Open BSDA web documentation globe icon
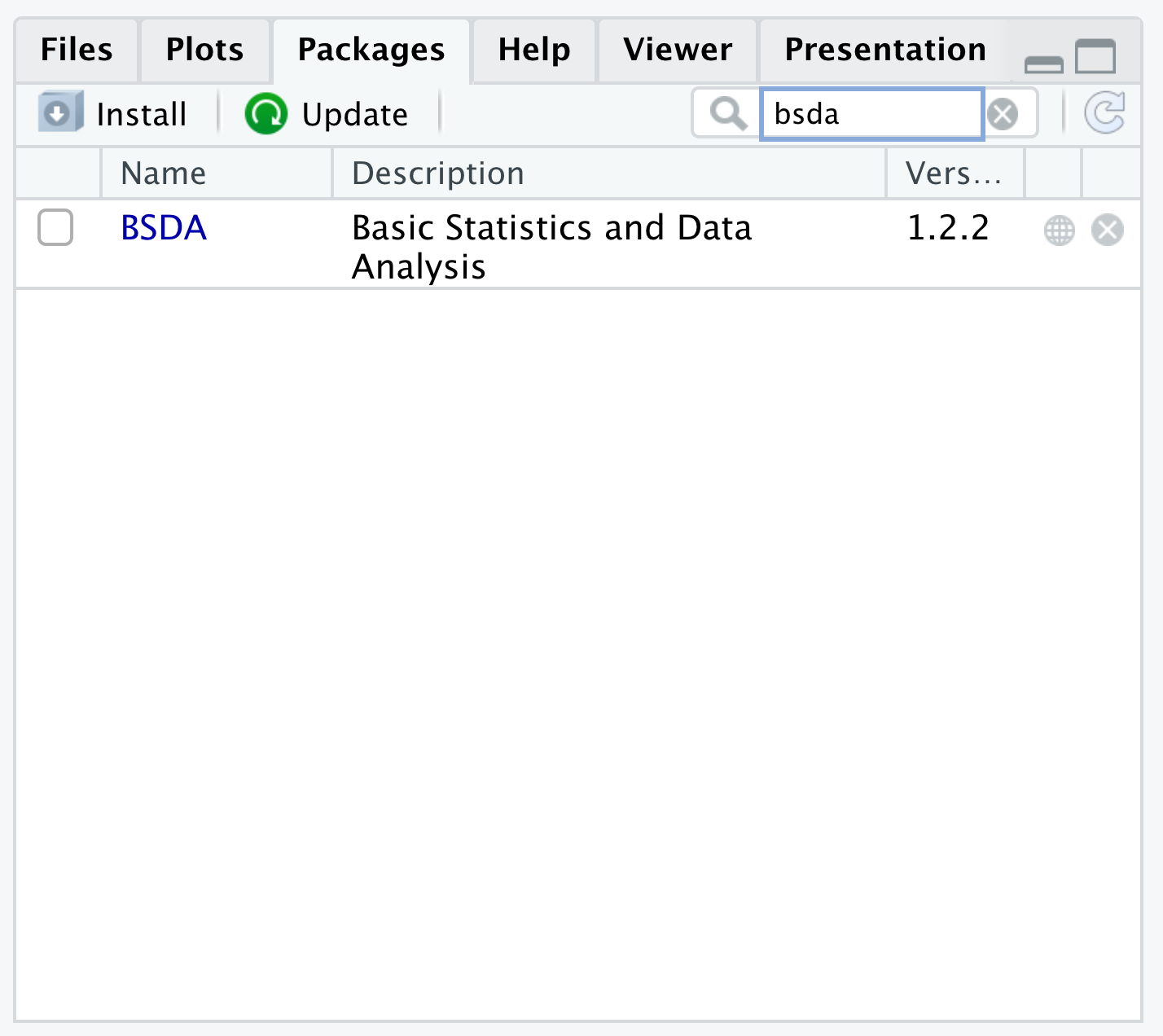1163x1036 pixels. [1059, 230]
